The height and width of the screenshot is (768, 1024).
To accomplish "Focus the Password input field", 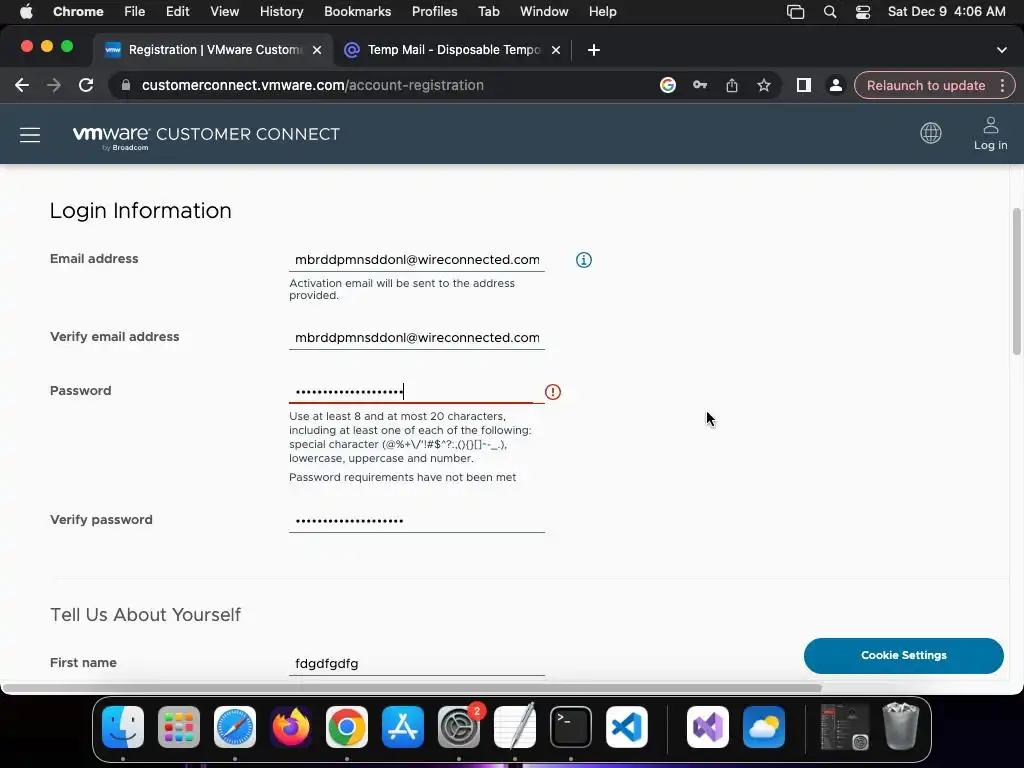I will (417, 392).
